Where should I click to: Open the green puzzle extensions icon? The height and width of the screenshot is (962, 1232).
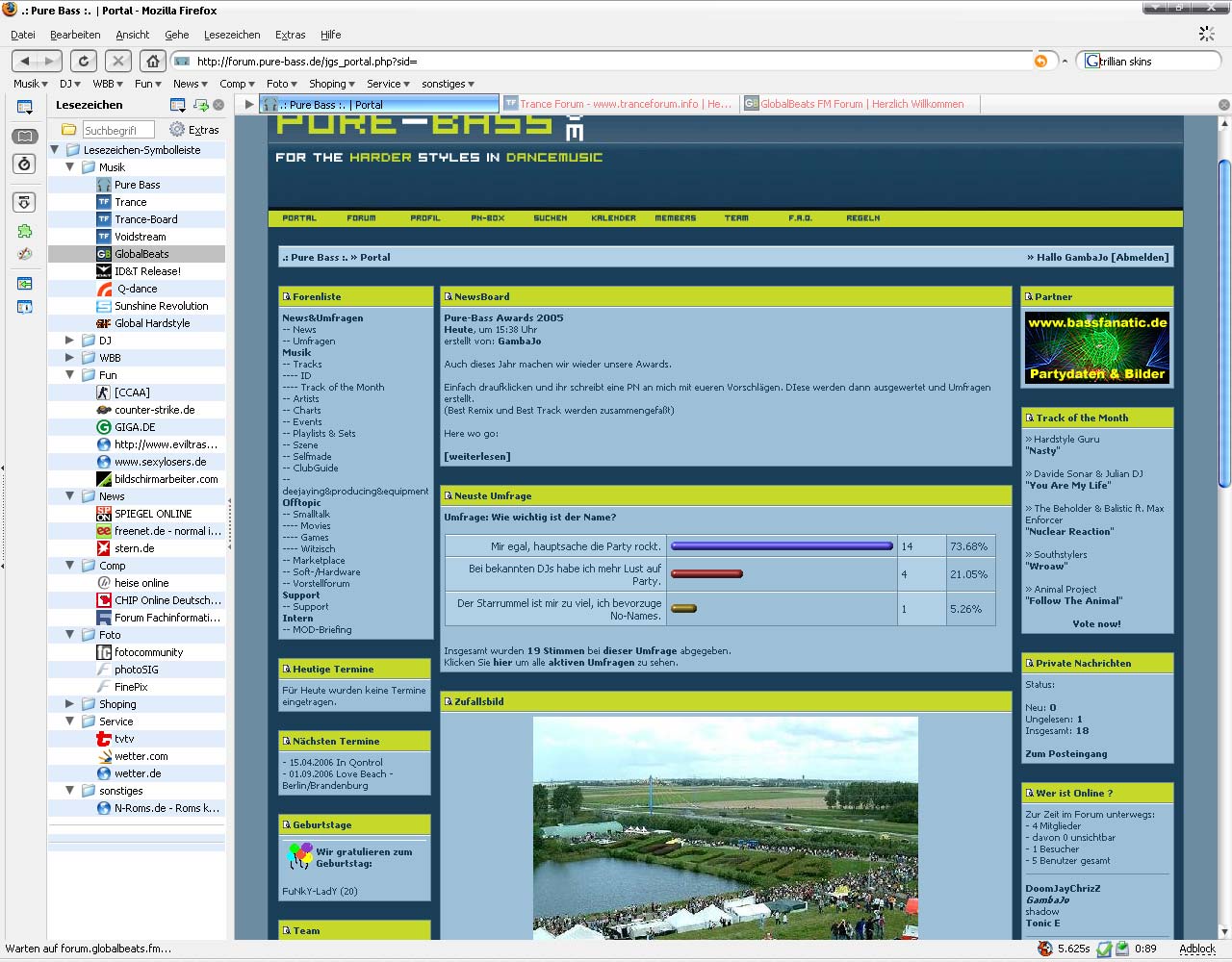click(25, 231)
